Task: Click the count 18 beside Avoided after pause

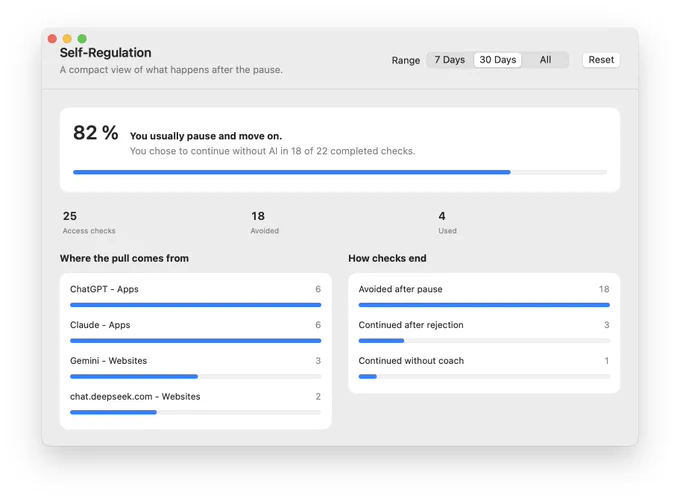Action: point(604,289)
